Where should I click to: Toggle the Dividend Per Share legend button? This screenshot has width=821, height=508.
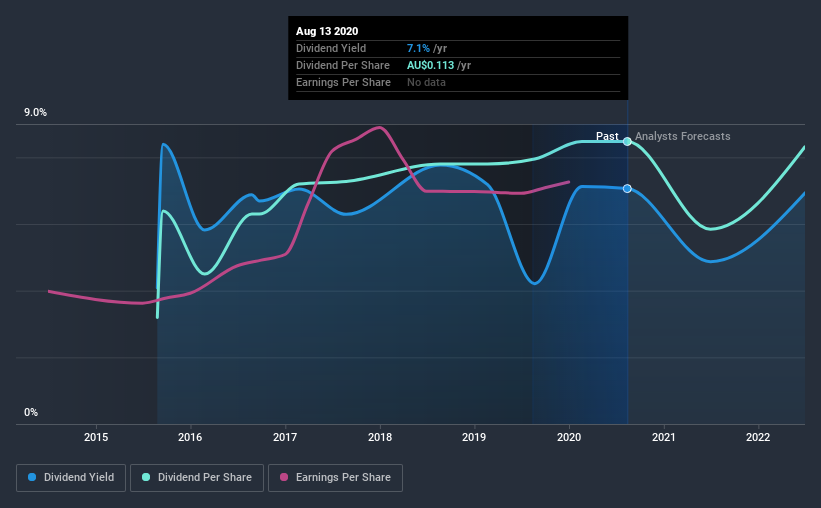(x=197, y=478)
